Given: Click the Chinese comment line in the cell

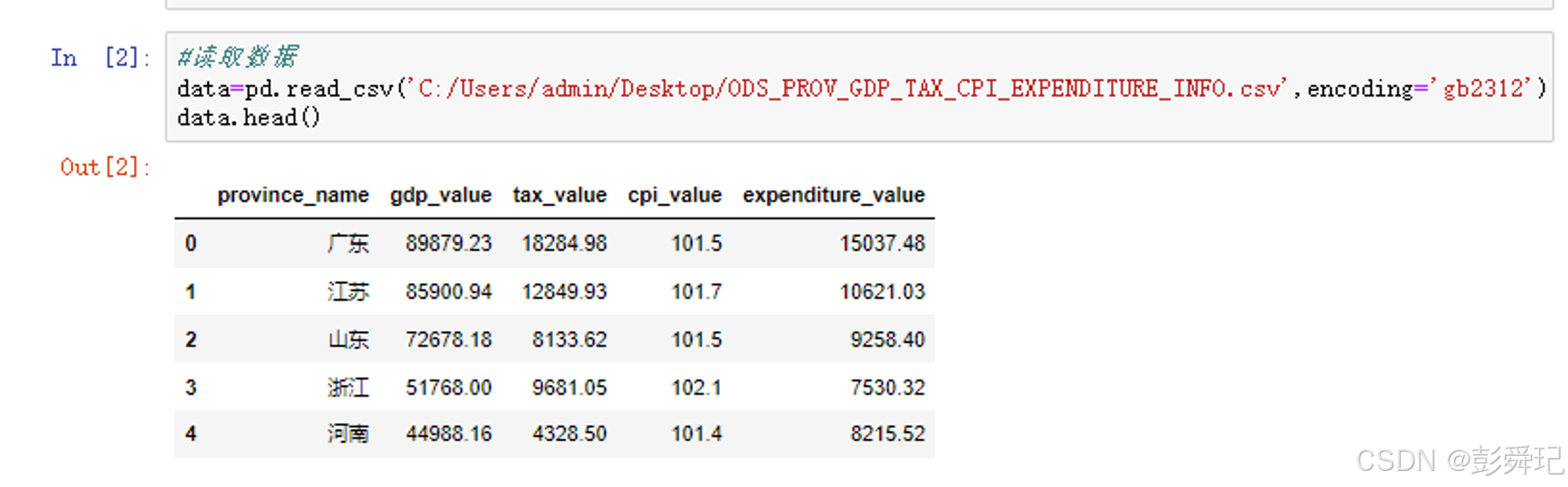Looking at the screenshot, I should pyautogui.click(x=237, y=57).
